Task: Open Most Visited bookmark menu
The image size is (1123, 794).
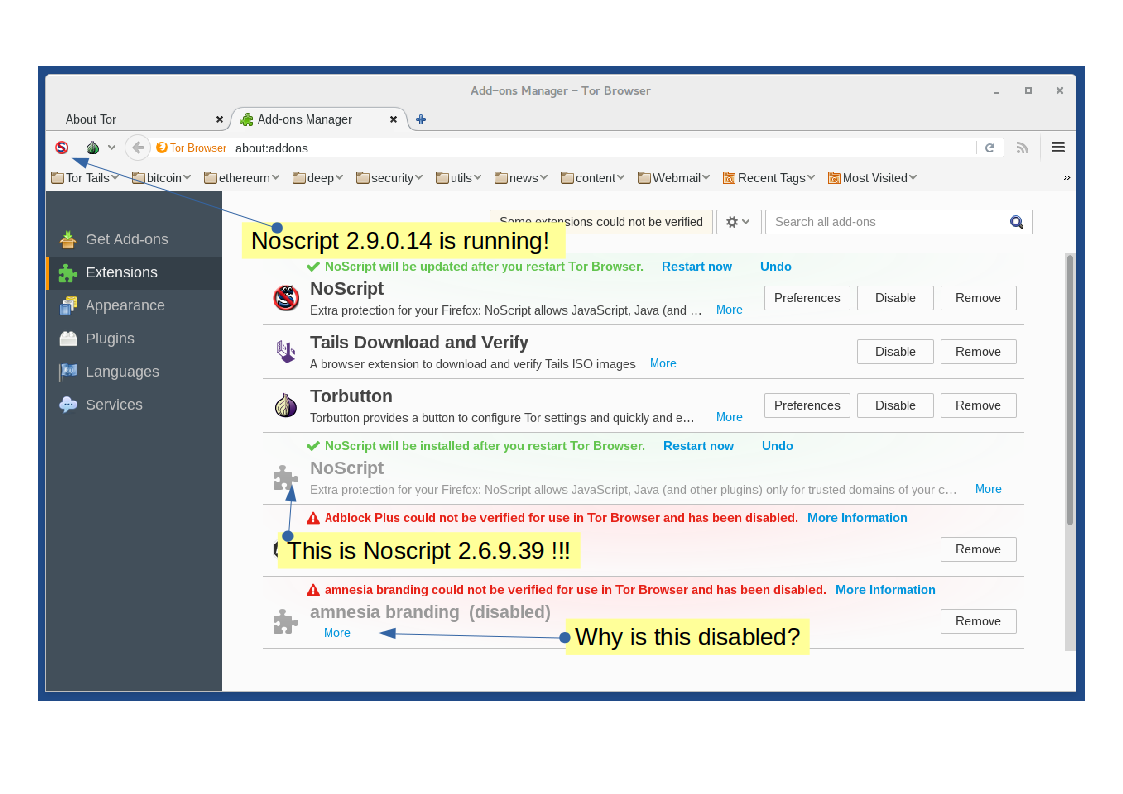Action: (872, 178)
